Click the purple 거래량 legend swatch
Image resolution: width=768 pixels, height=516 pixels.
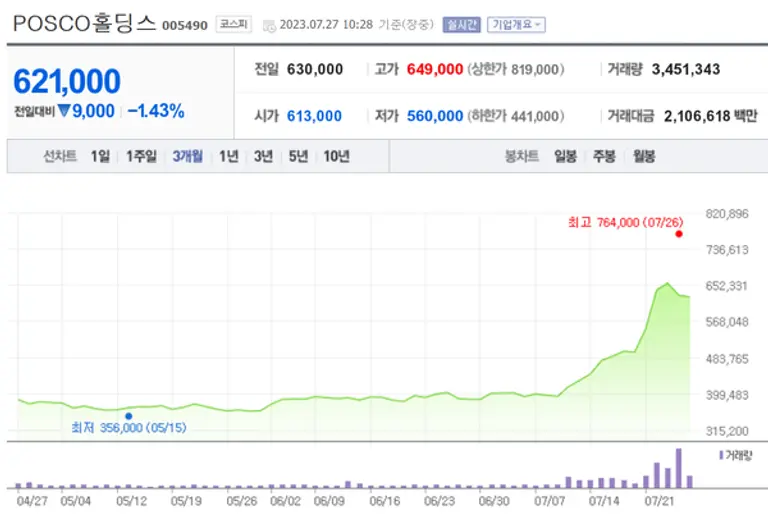722,455
